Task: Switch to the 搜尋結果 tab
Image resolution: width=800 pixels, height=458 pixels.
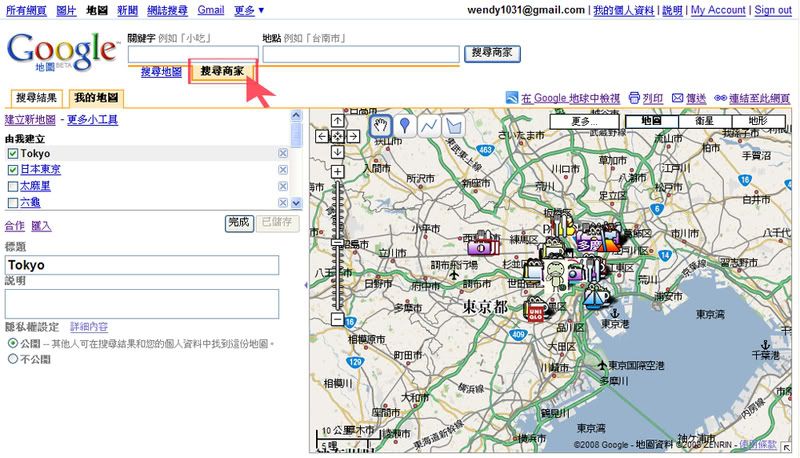Action: pos(36,98)
